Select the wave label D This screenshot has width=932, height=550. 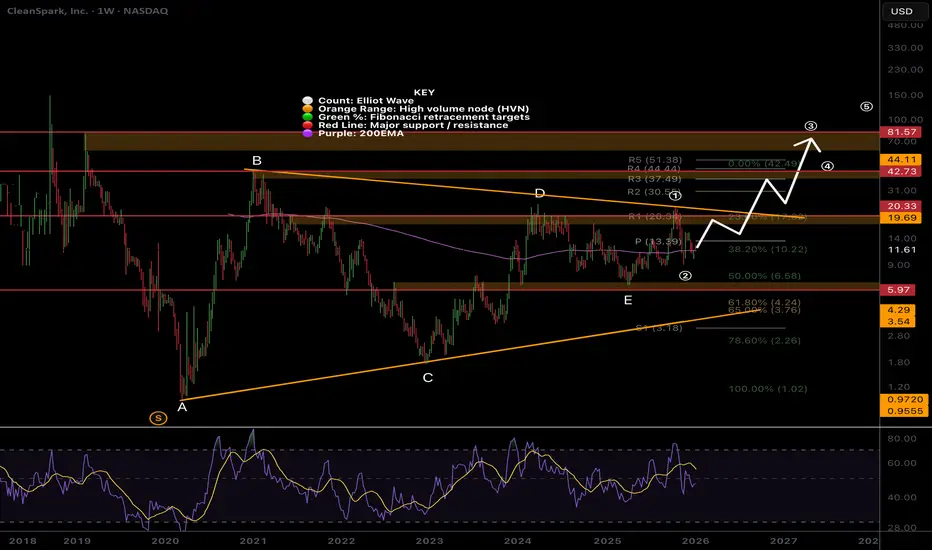pos(540,193)
